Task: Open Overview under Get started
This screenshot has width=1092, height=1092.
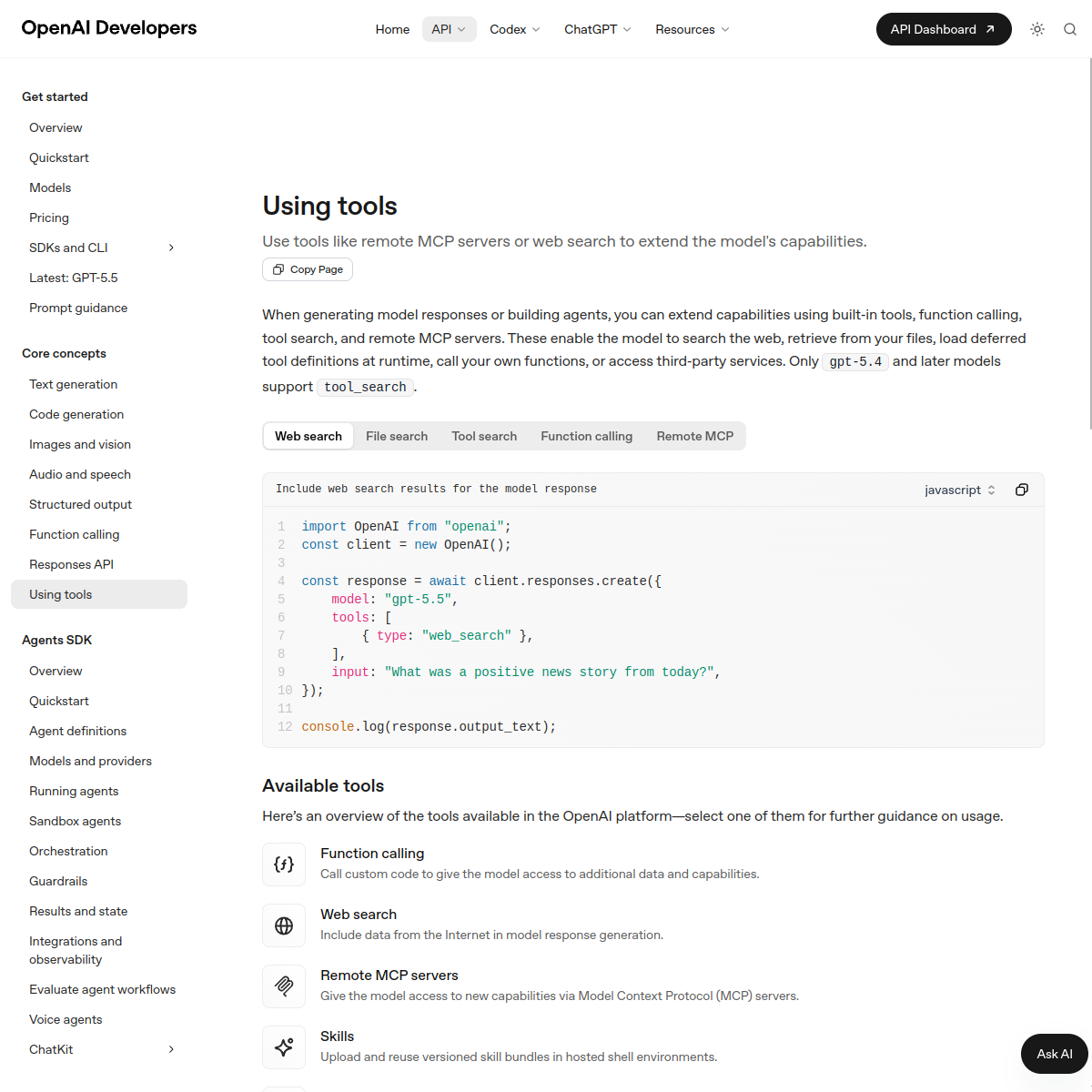Action: click(56, 127)
